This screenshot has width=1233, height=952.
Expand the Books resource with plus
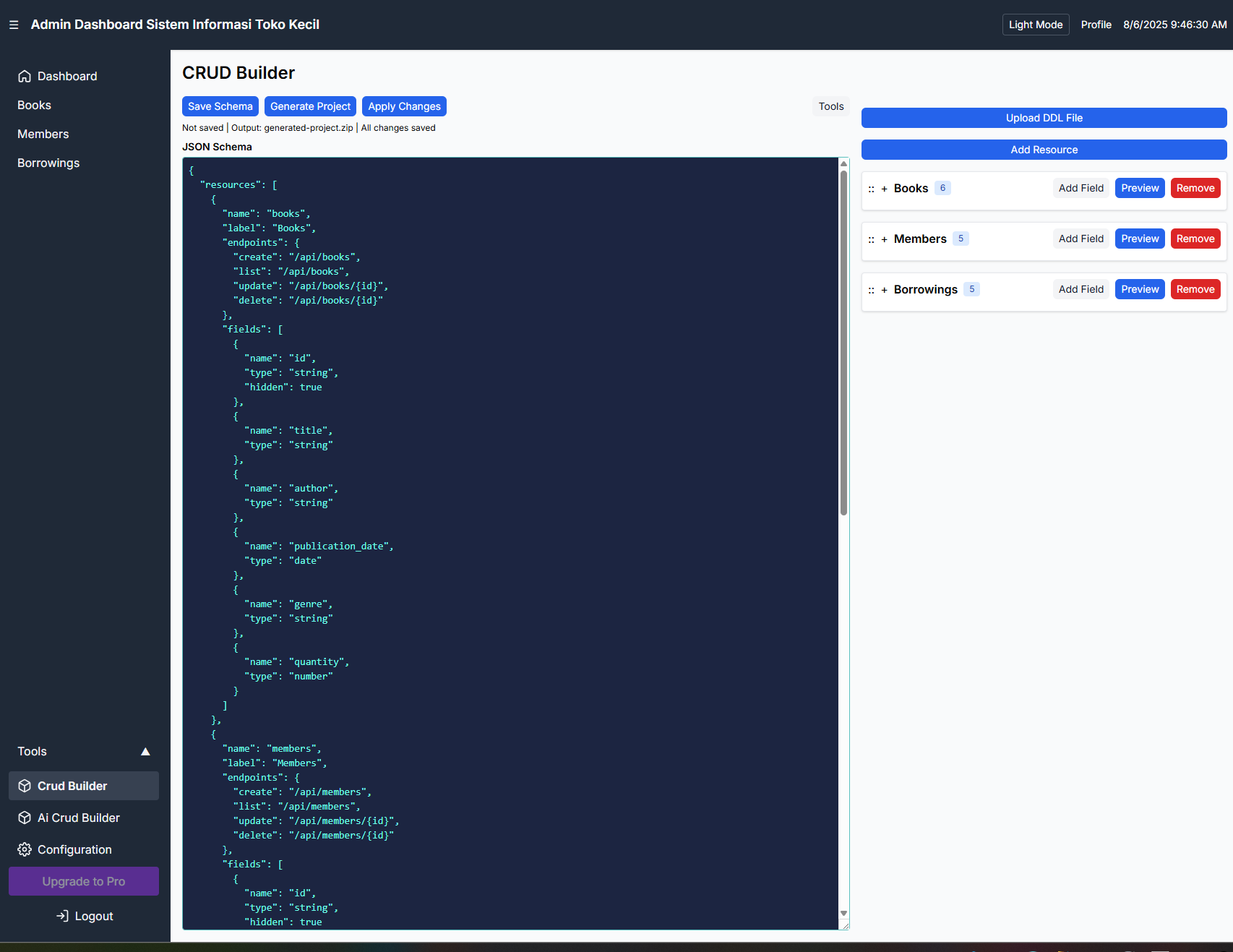(884, 189)
